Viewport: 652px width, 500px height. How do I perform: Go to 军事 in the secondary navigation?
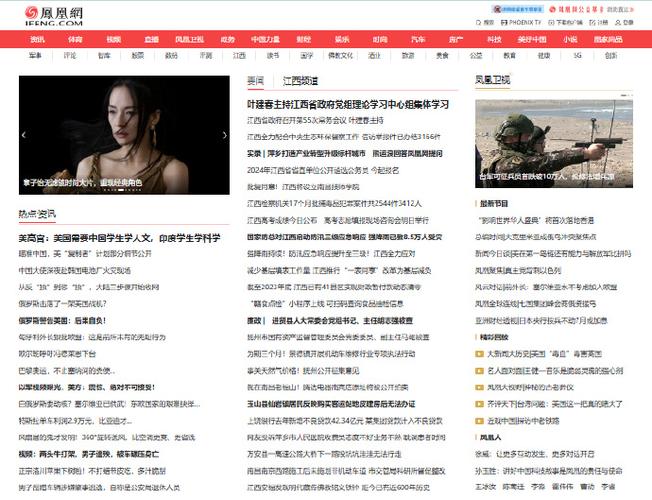(35, 55)
